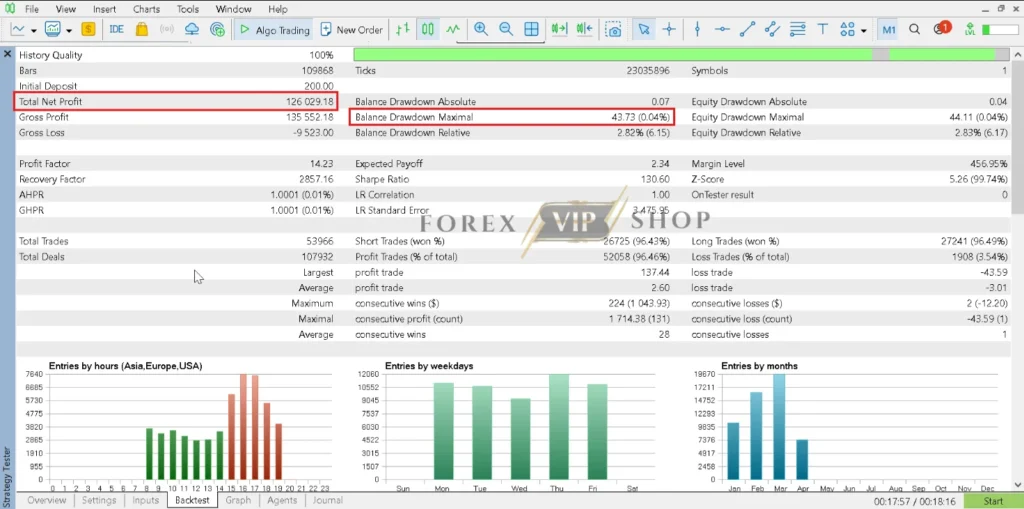
Task: Open the Window menu
Action: click(233, 9)
